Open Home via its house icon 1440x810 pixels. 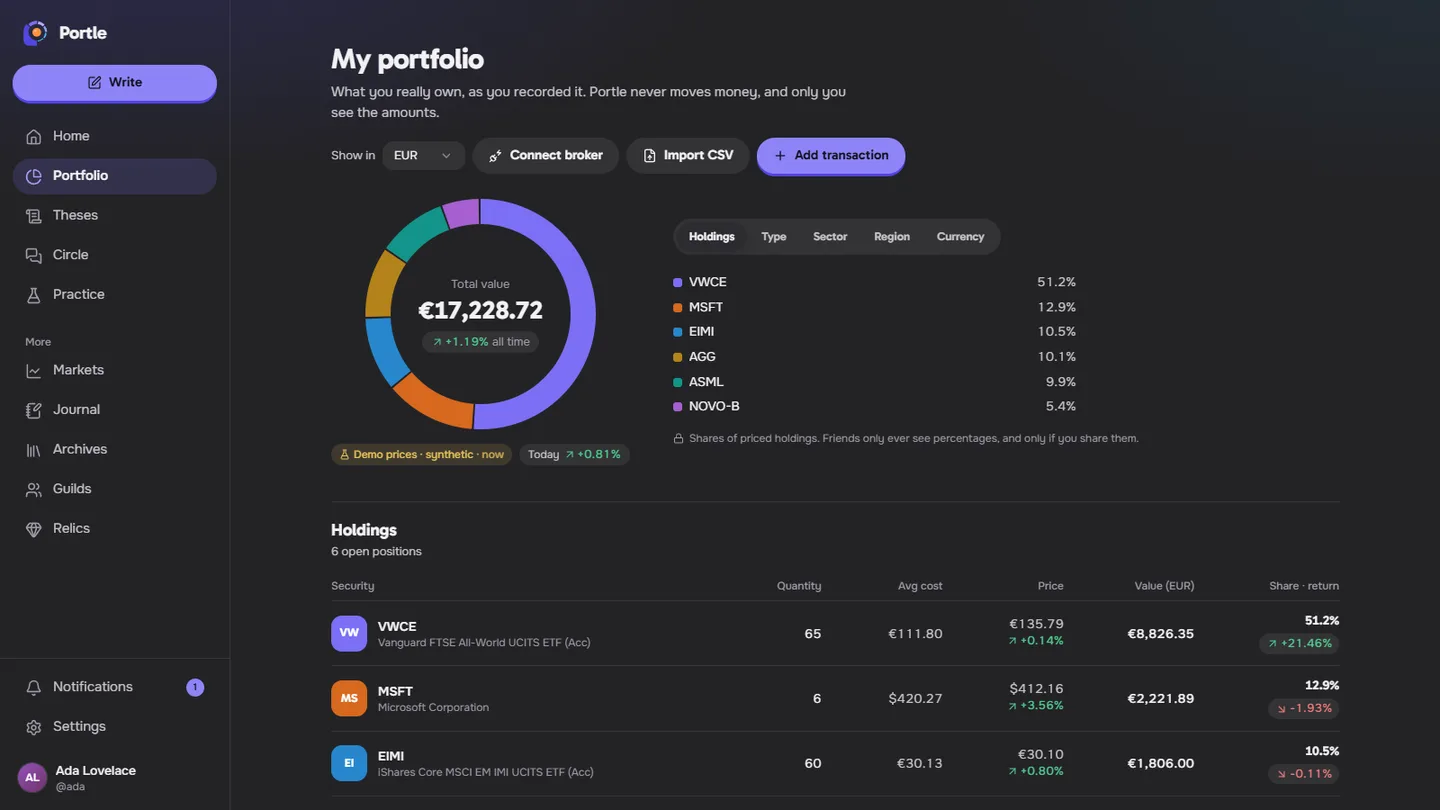point(34,136)
